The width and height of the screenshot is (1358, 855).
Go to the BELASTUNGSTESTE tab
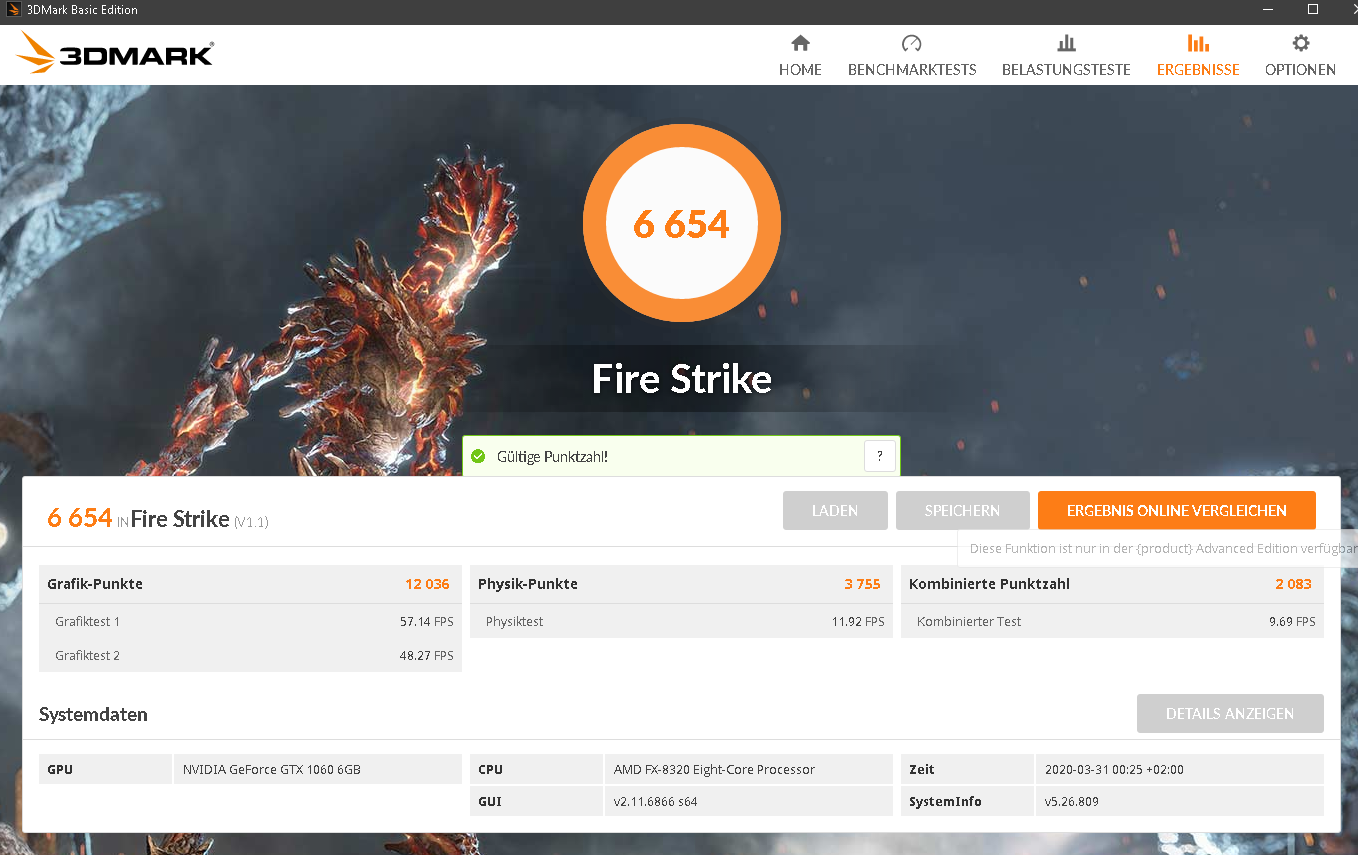tap(1066, 56)
